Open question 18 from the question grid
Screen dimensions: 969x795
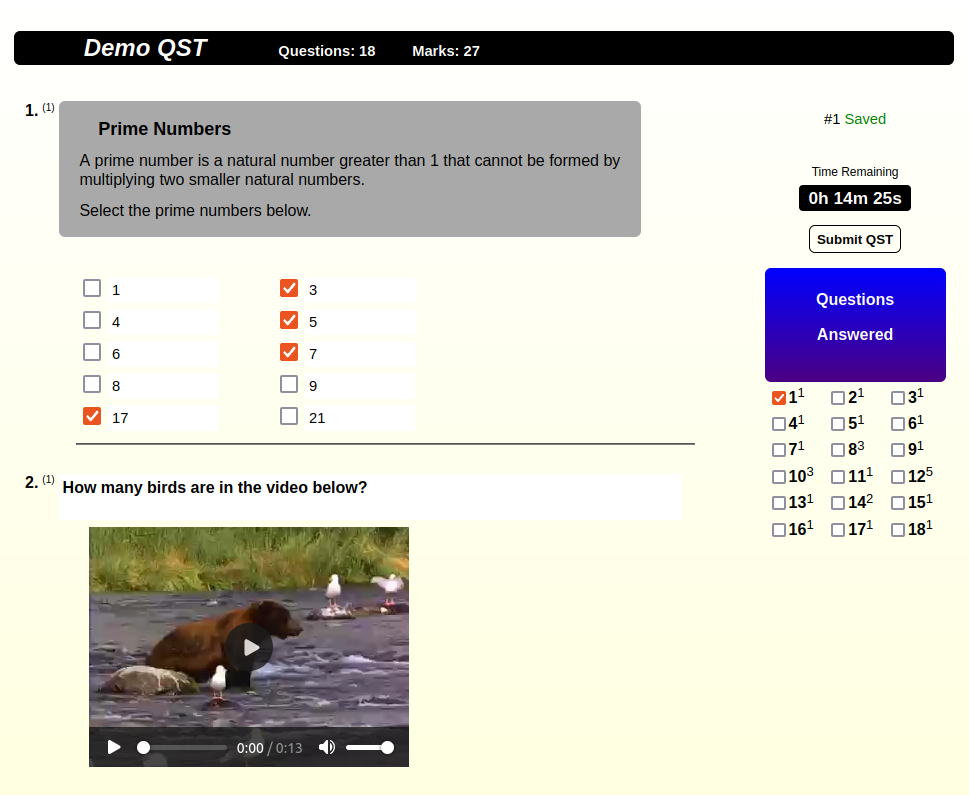[x=898, y=530]
